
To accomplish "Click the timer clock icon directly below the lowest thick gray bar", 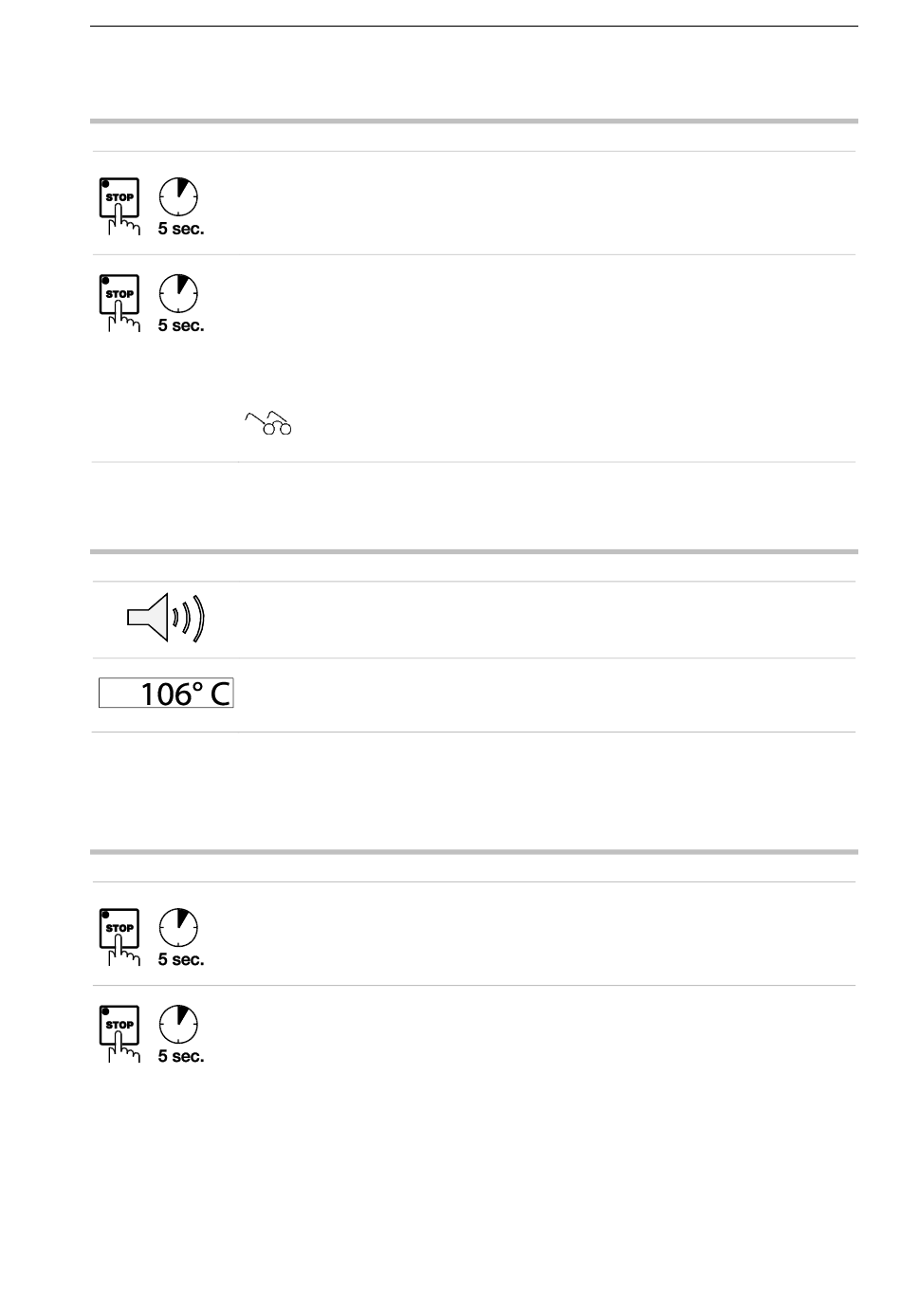I will (x=178, y=927).
